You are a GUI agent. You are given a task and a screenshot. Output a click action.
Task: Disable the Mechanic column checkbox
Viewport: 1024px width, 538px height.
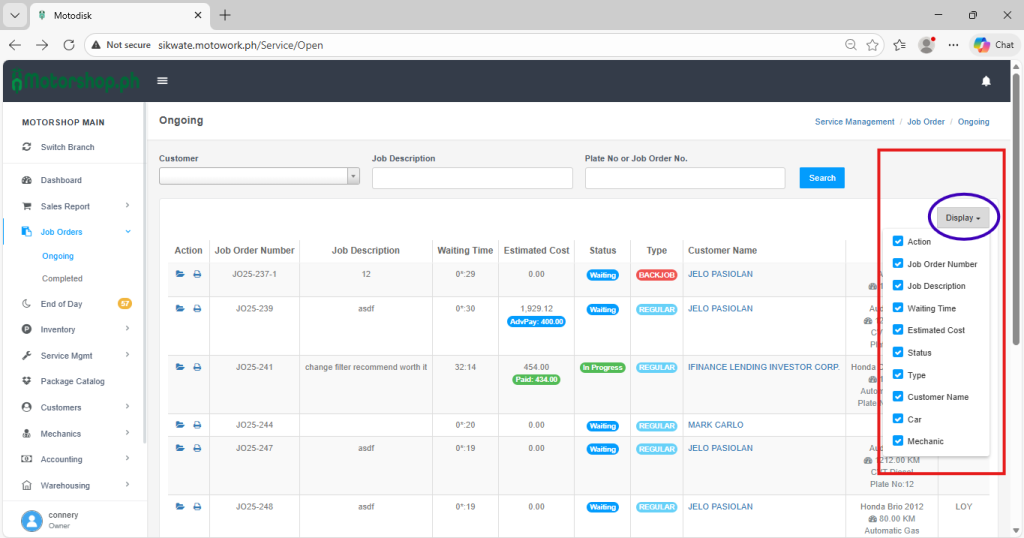click(x=898, y=440)
